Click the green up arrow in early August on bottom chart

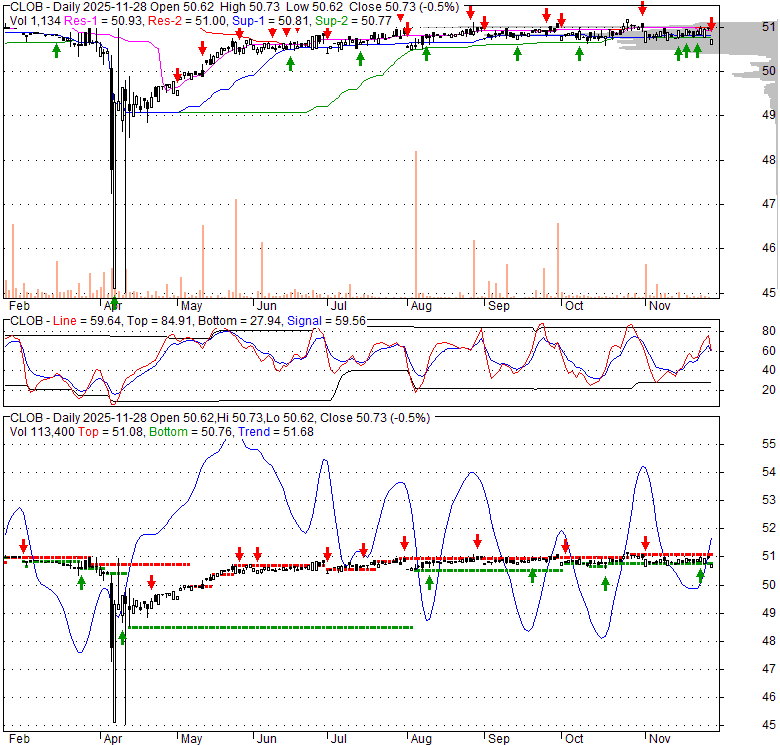[x=428, y=582]
